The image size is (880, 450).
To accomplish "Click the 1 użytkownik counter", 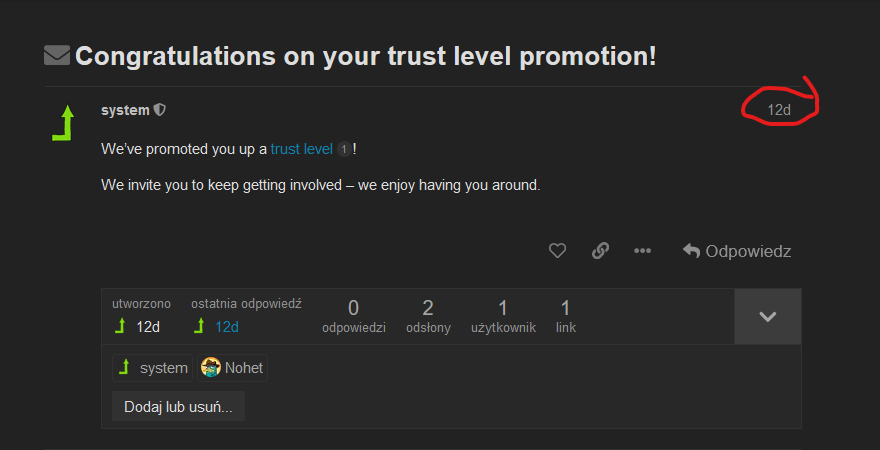I will tap(503, 315).
